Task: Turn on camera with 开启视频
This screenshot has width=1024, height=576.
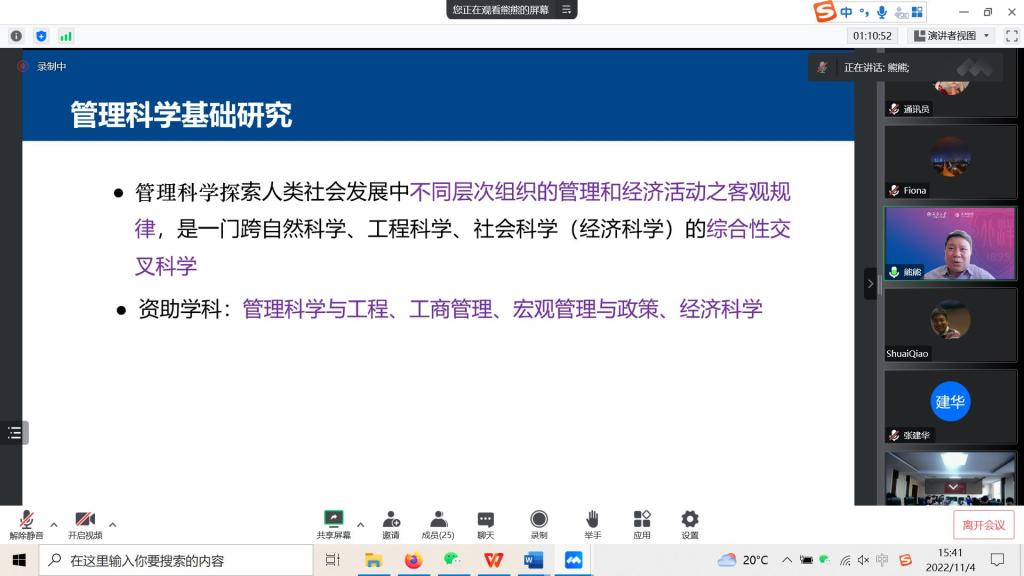Action: [x=85, y=520]
